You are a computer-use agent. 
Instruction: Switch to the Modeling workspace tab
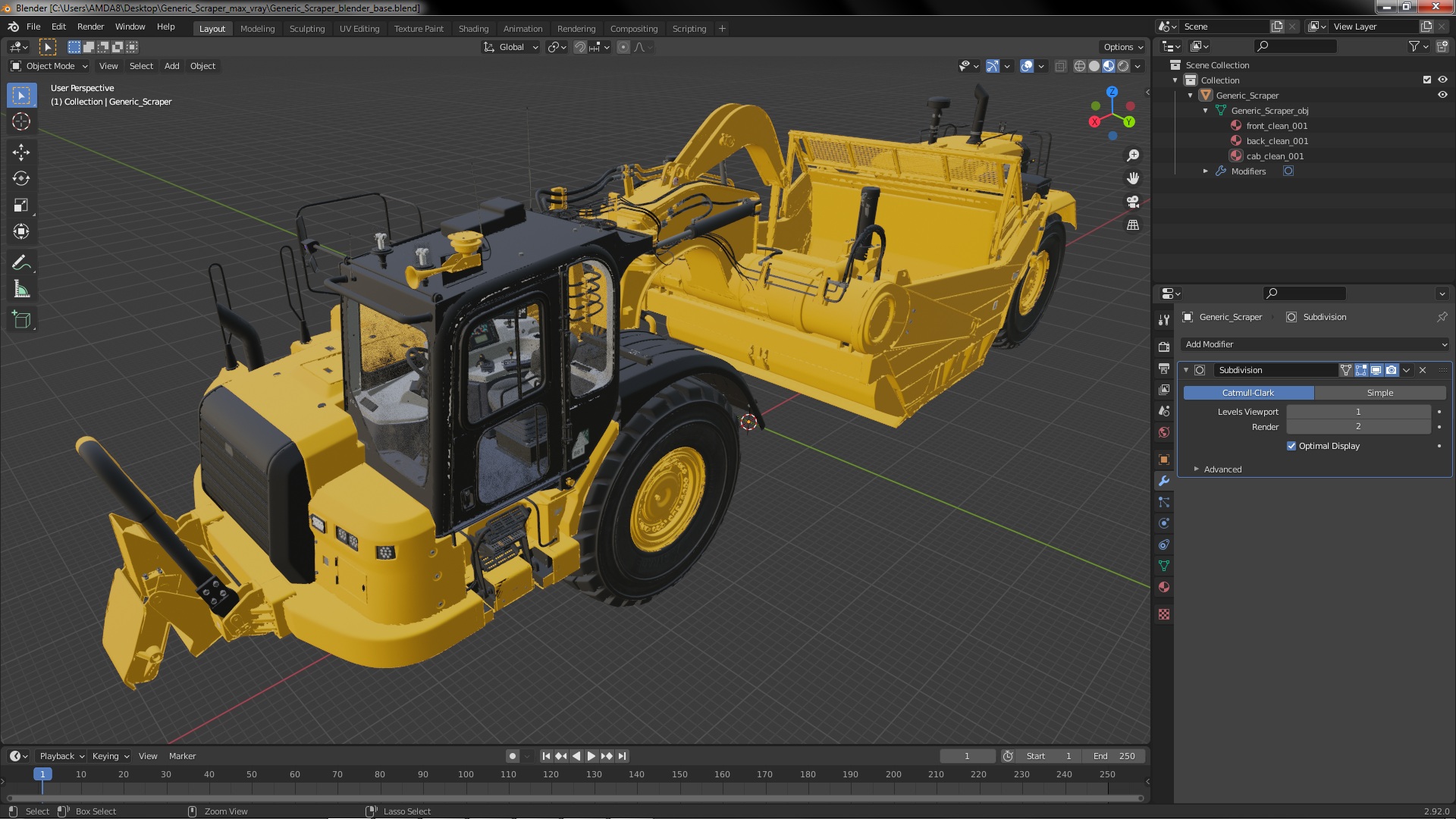[x=257, y=29]
